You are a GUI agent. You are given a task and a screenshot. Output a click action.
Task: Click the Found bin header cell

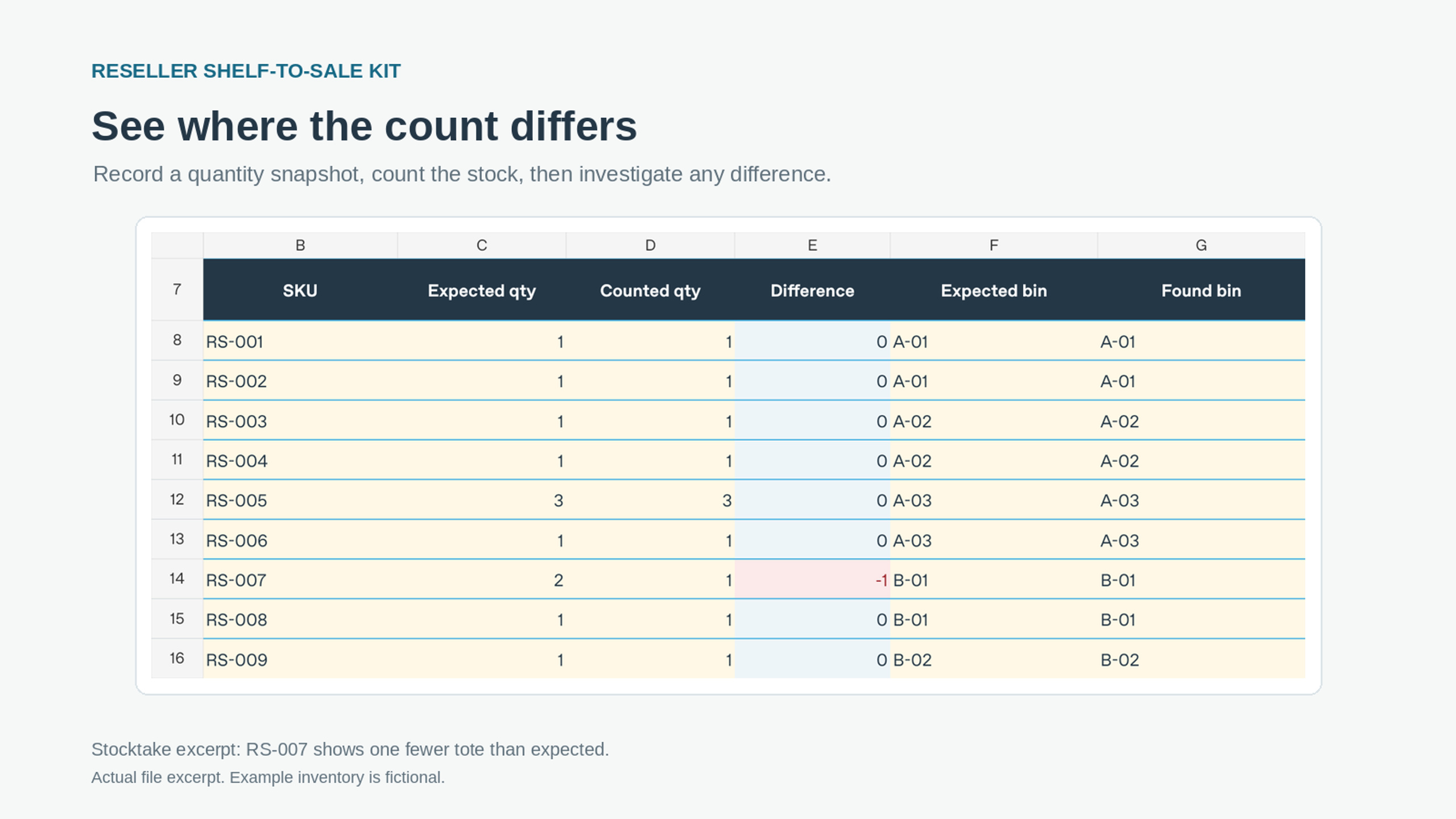coord(1201,290)
